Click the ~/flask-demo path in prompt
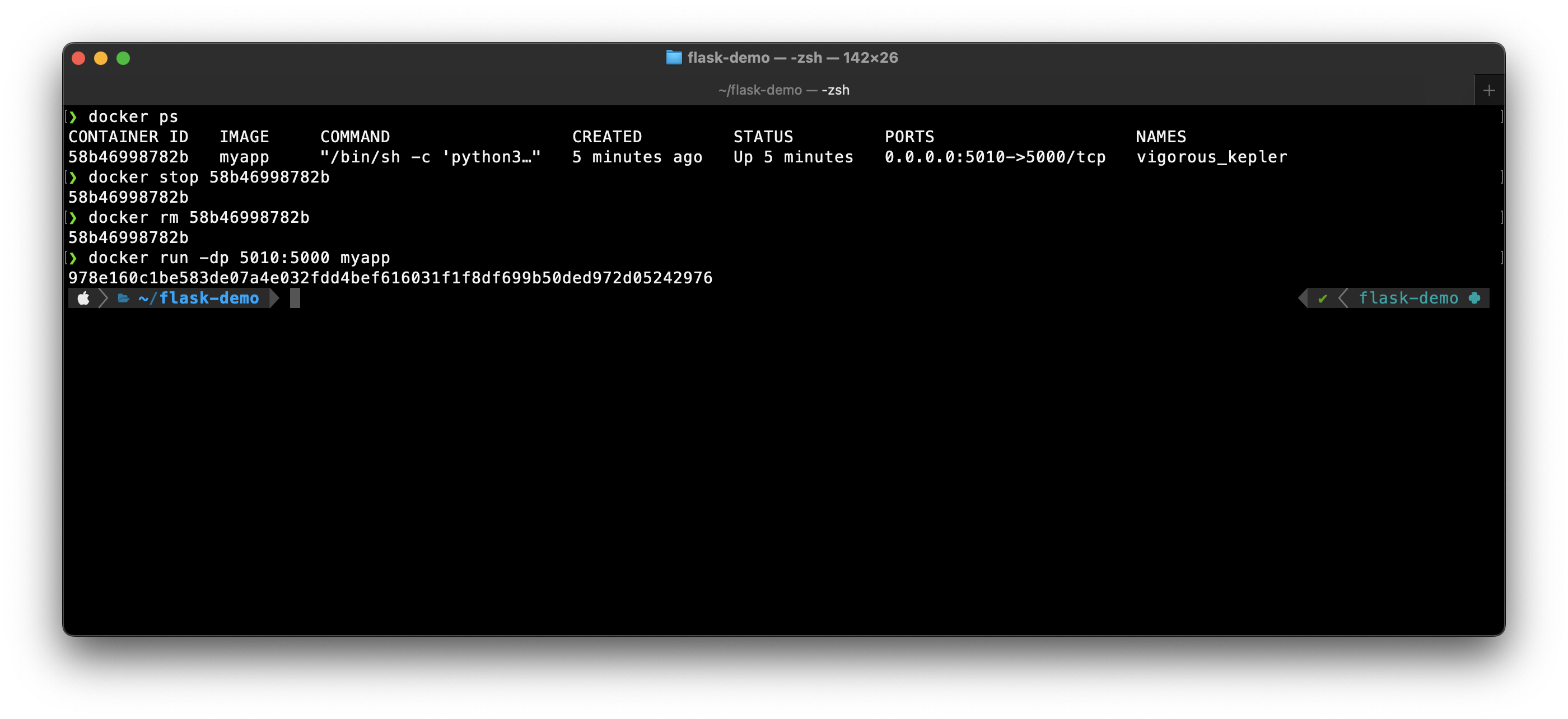This screenshot has height=719, width=1568. (x=198, y=298)
